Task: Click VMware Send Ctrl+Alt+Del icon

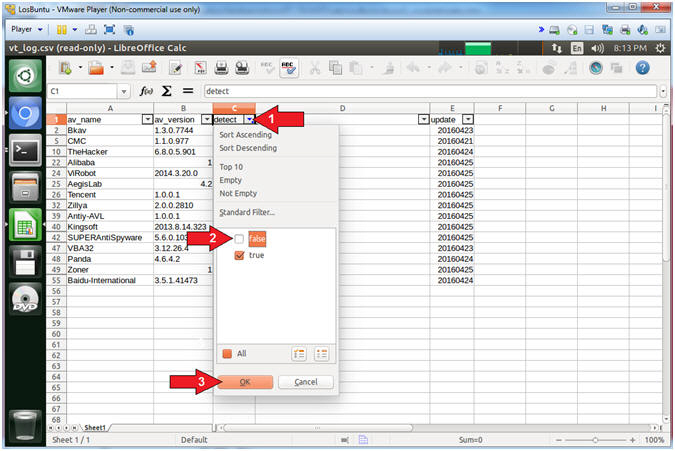Action: 90,29
